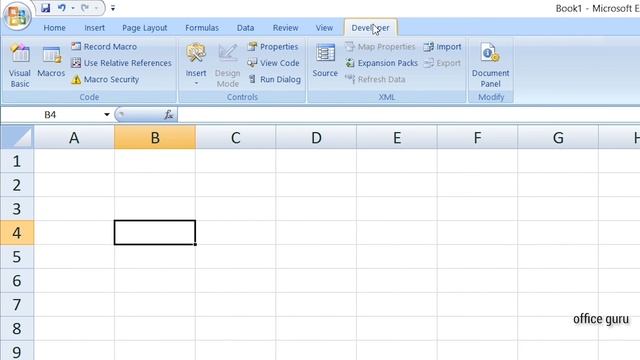This screenshot has height=360, width=640.
Task: Click View Code
Action: [x=273, y=63]
